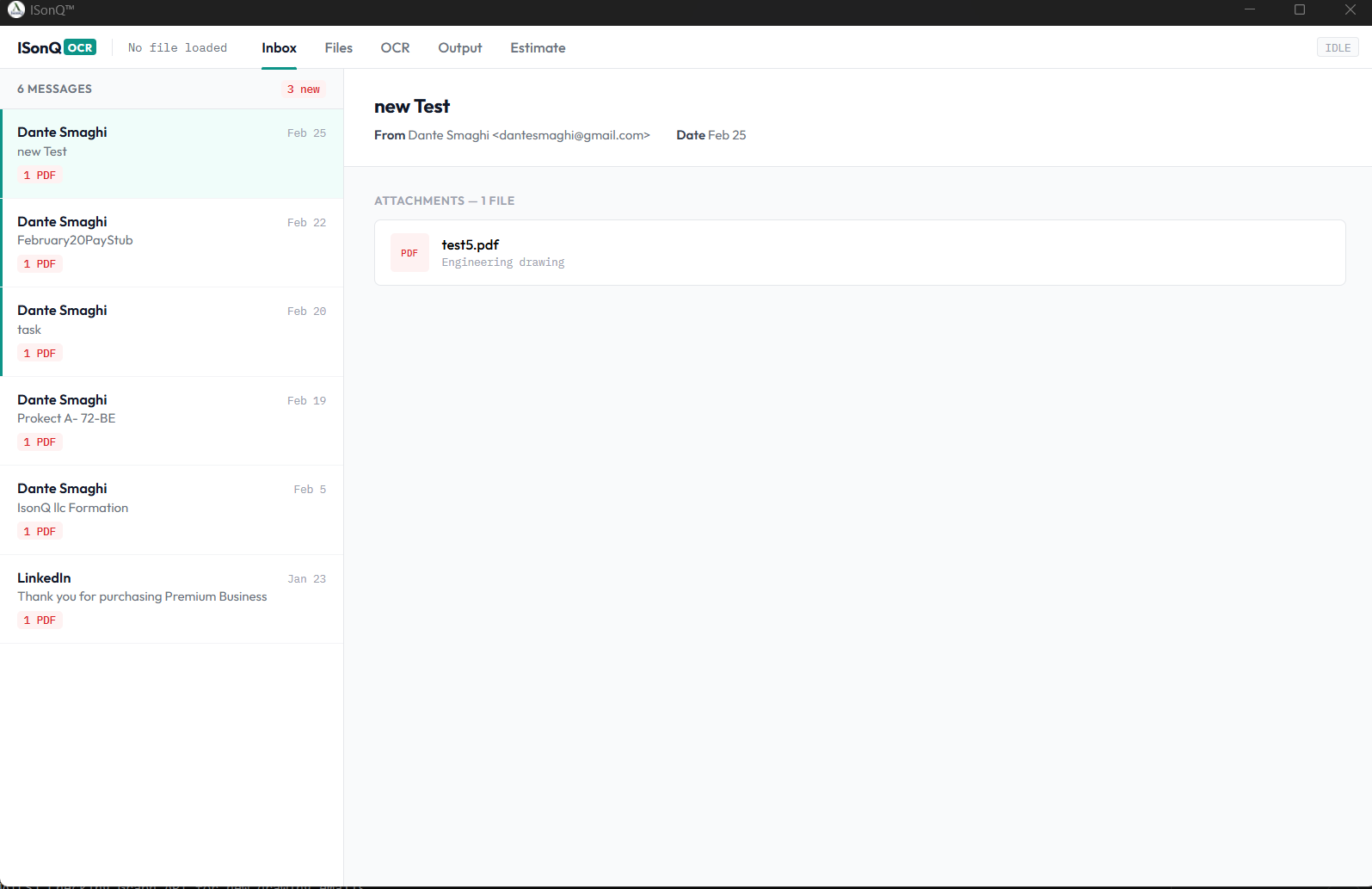Image resolution: width=1372 pixels, height=889 pixels.
Task: Click the 1 PDF badge under February20PayStub
Action: pyautogui.click(x=40, y=264)
